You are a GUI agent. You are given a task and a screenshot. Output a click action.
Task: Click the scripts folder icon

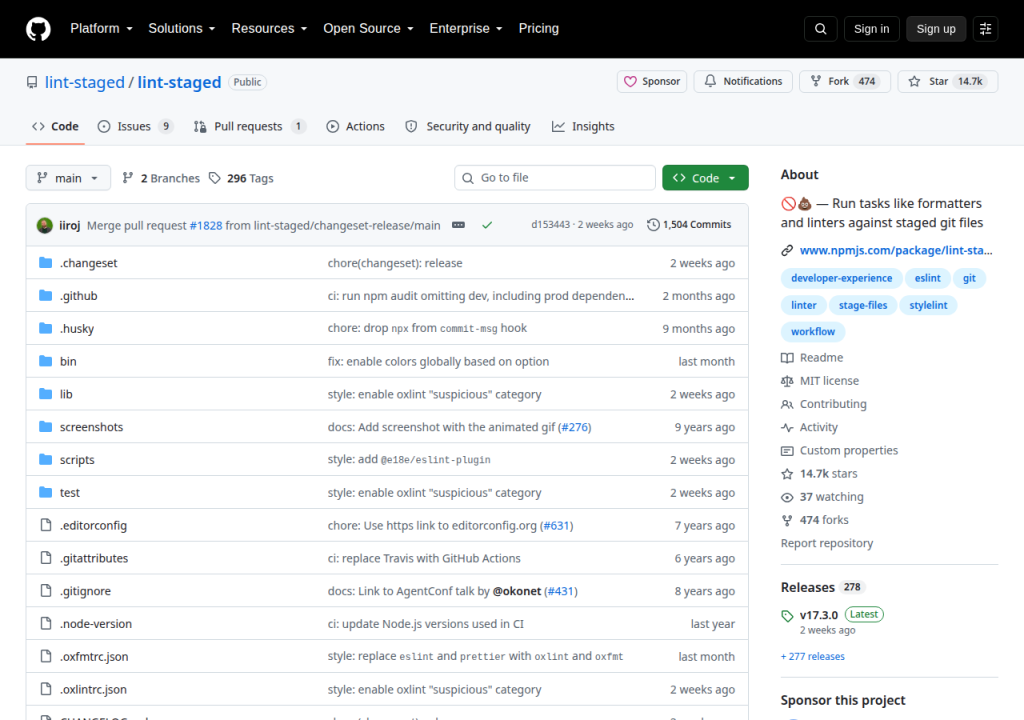coord(46,459)
